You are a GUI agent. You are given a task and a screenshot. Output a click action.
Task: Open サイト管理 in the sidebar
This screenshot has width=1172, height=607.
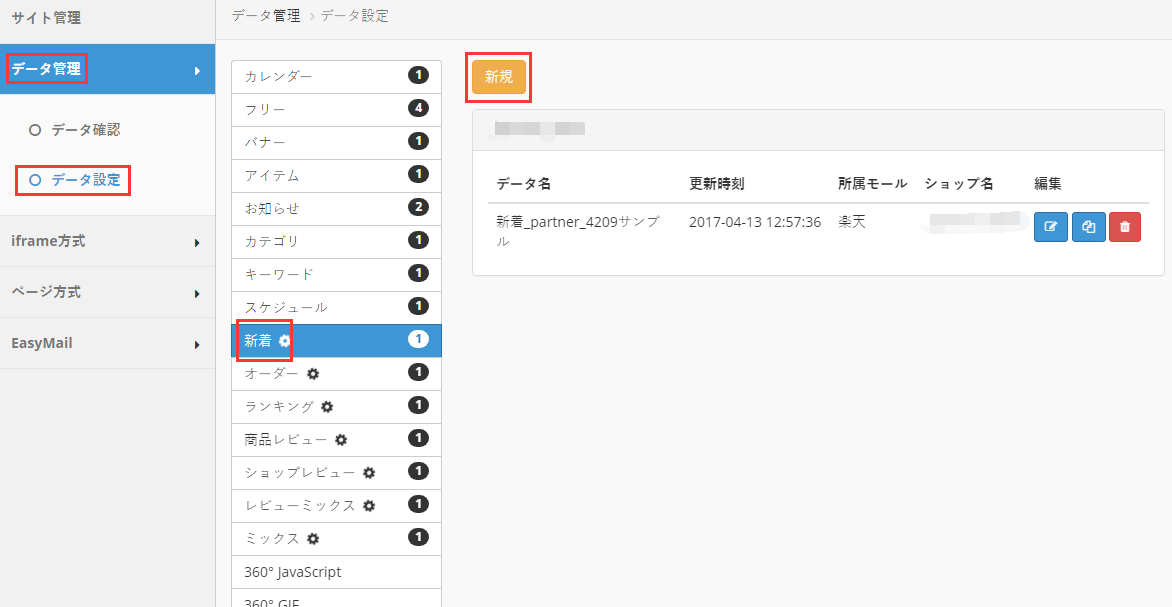(46, 18)
